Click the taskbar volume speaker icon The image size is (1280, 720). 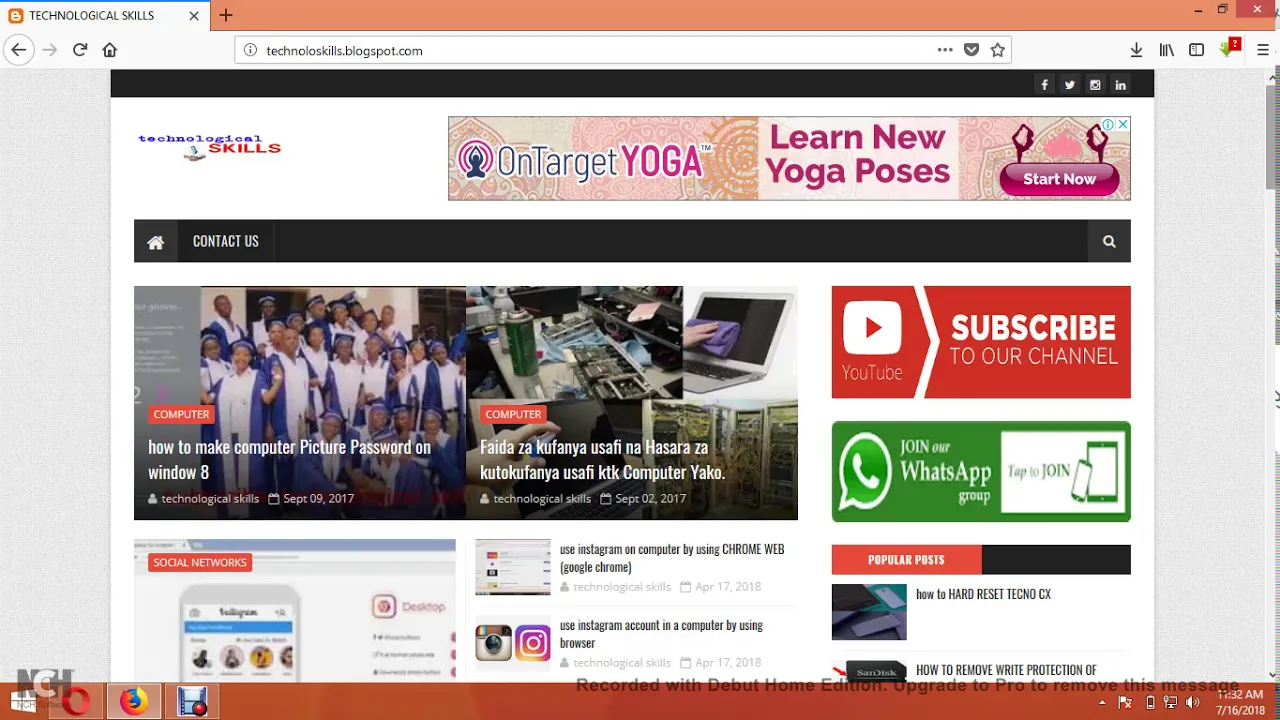(1192, 702)
